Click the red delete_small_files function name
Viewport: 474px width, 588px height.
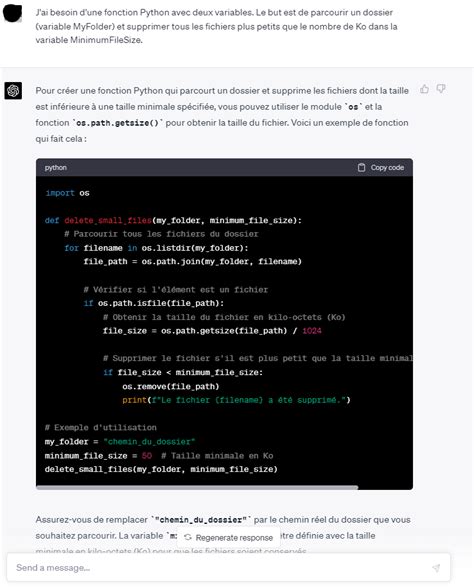(x=108, y=220)
